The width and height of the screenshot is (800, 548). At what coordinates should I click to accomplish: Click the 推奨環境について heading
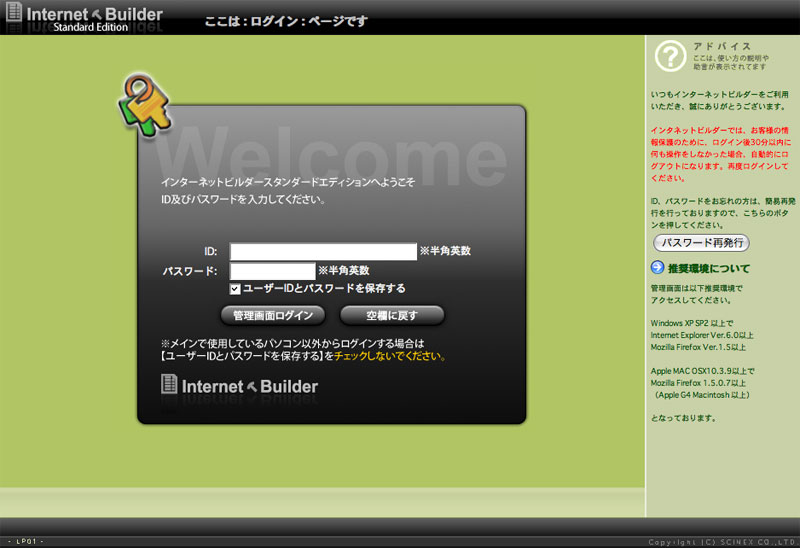coord(708,268)
